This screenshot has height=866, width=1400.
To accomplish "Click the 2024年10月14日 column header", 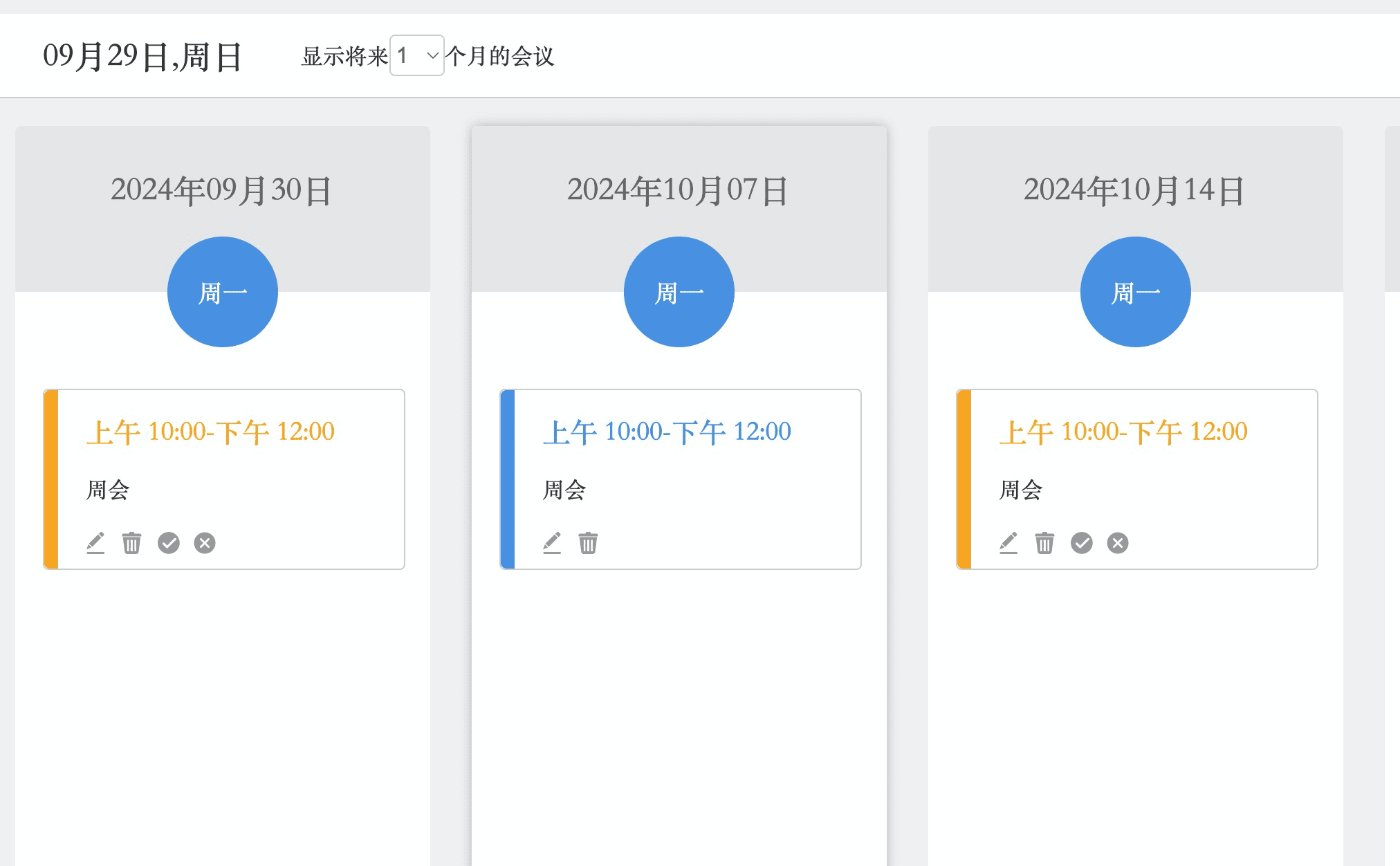I will pyautogui.click(x=1134, y=190).
